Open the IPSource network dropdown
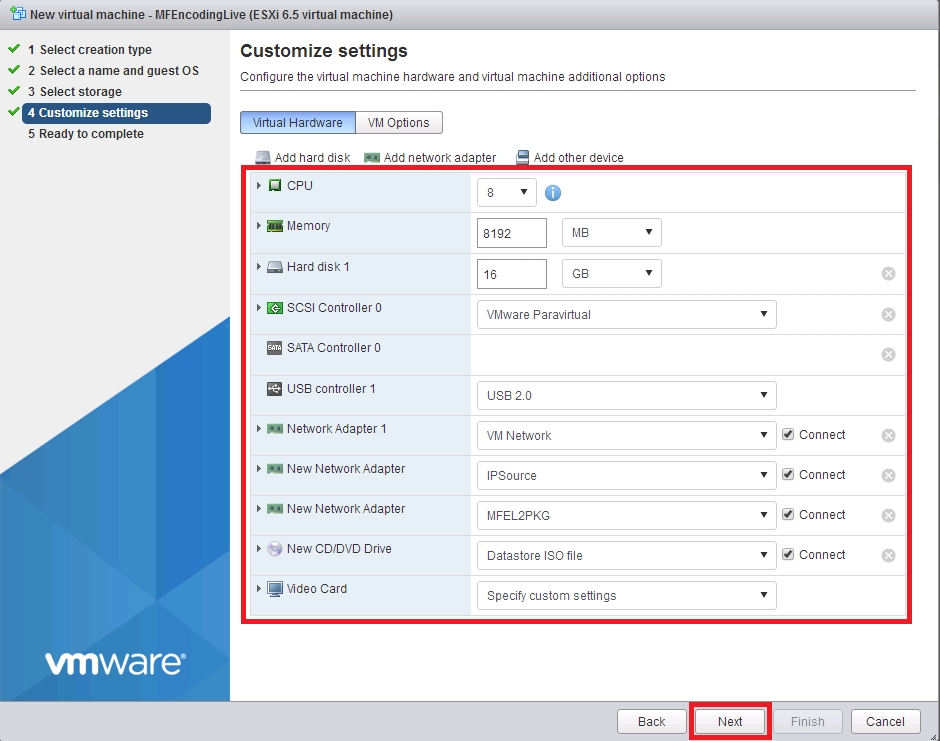 [x=626, y=475]
